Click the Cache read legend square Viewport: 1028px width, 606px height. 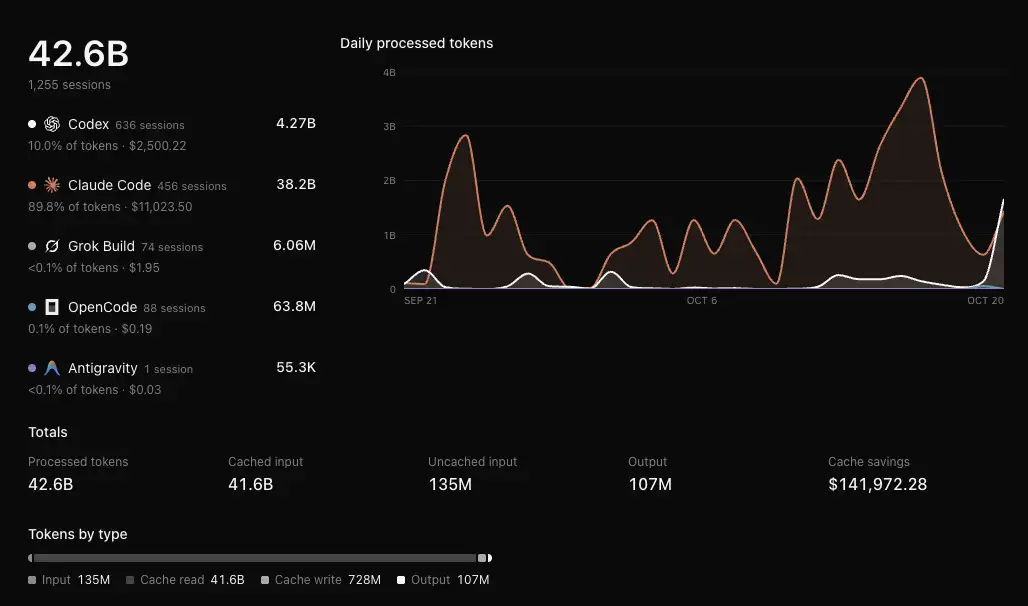(130, 580)
